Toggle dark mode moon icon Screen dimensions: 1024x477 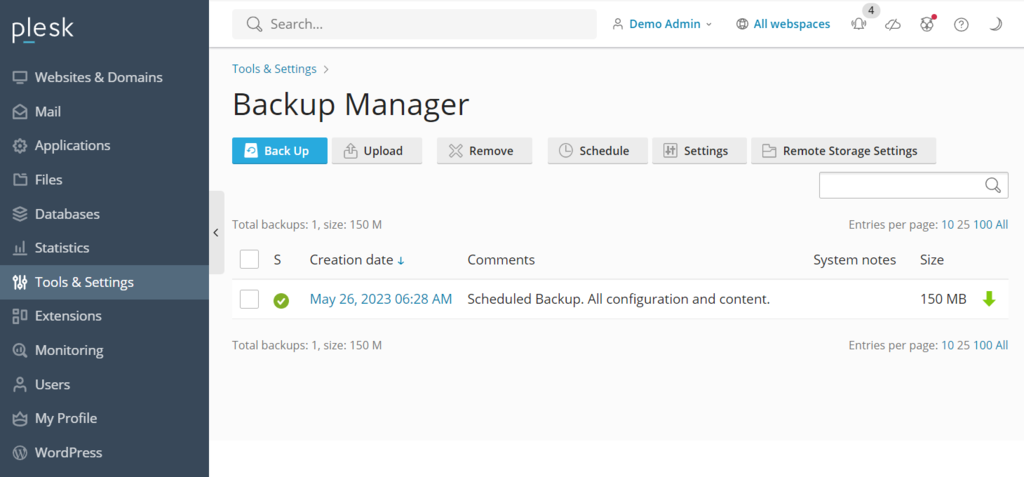point(995,25)
